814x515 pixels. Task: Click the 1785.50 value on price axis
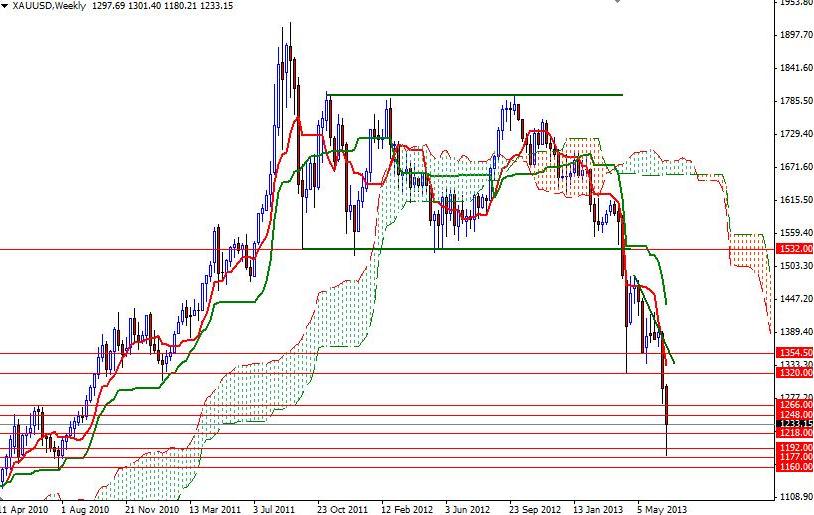(796, 100)
